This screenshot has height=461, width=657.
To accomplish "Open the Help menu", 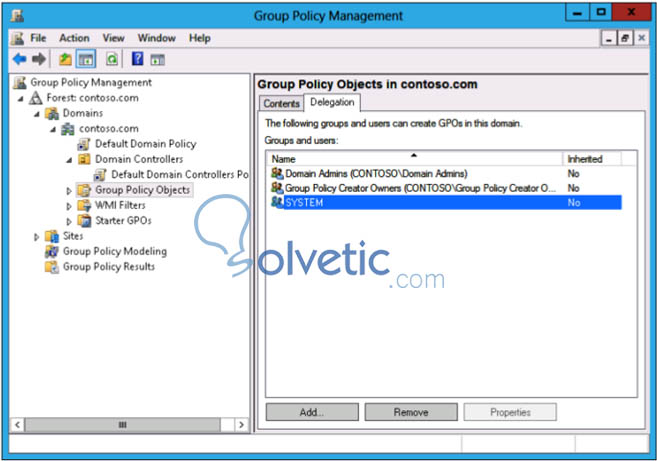I will [x=199, y=38].
